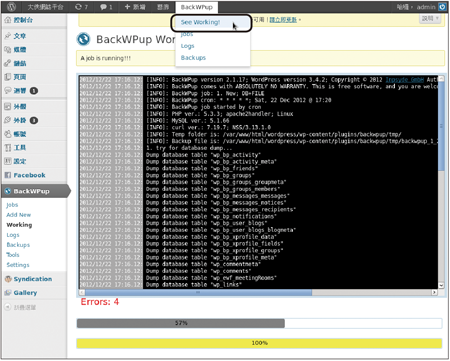
Task: Open the updates icon showing 7
Action: pos(81,7)
